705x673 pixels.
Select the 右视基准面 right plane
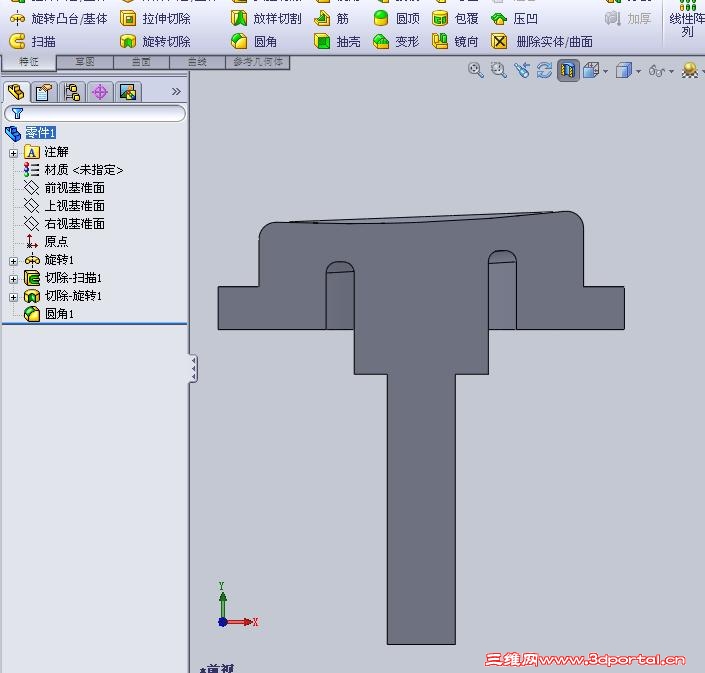pyautogui.click(x=65, y=224)
